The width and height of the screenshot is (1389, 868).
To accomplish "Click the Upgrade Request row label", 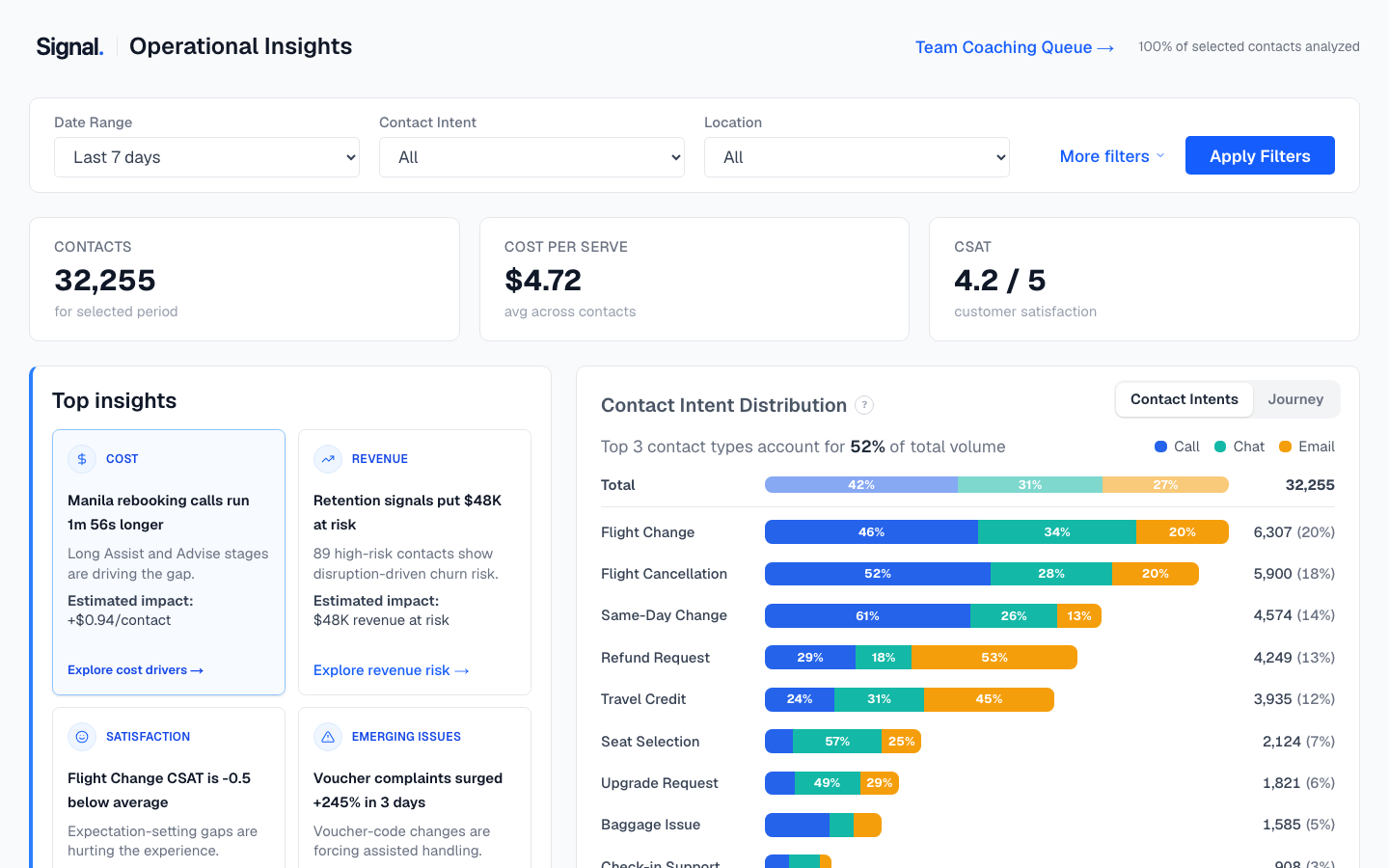I will [659, 783].
